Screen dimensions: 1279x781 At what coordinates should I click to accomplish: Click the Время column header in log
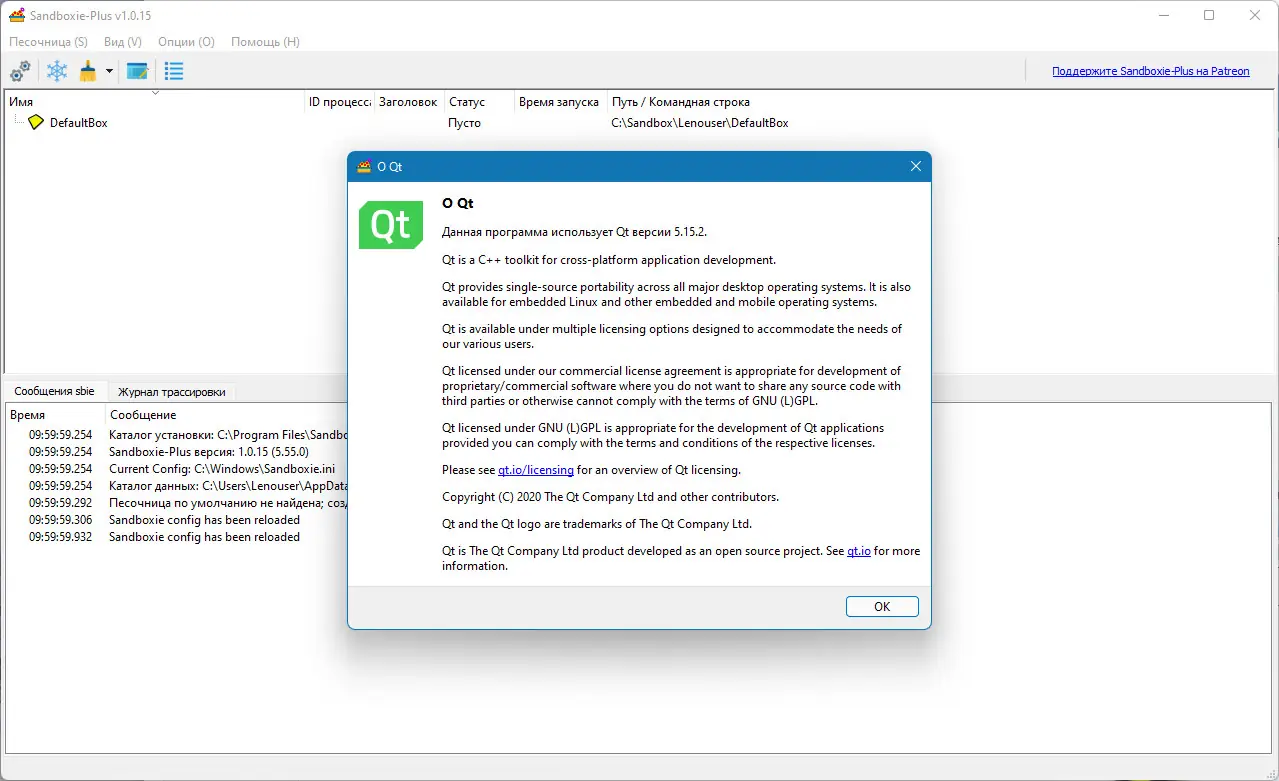coord(55,415)
